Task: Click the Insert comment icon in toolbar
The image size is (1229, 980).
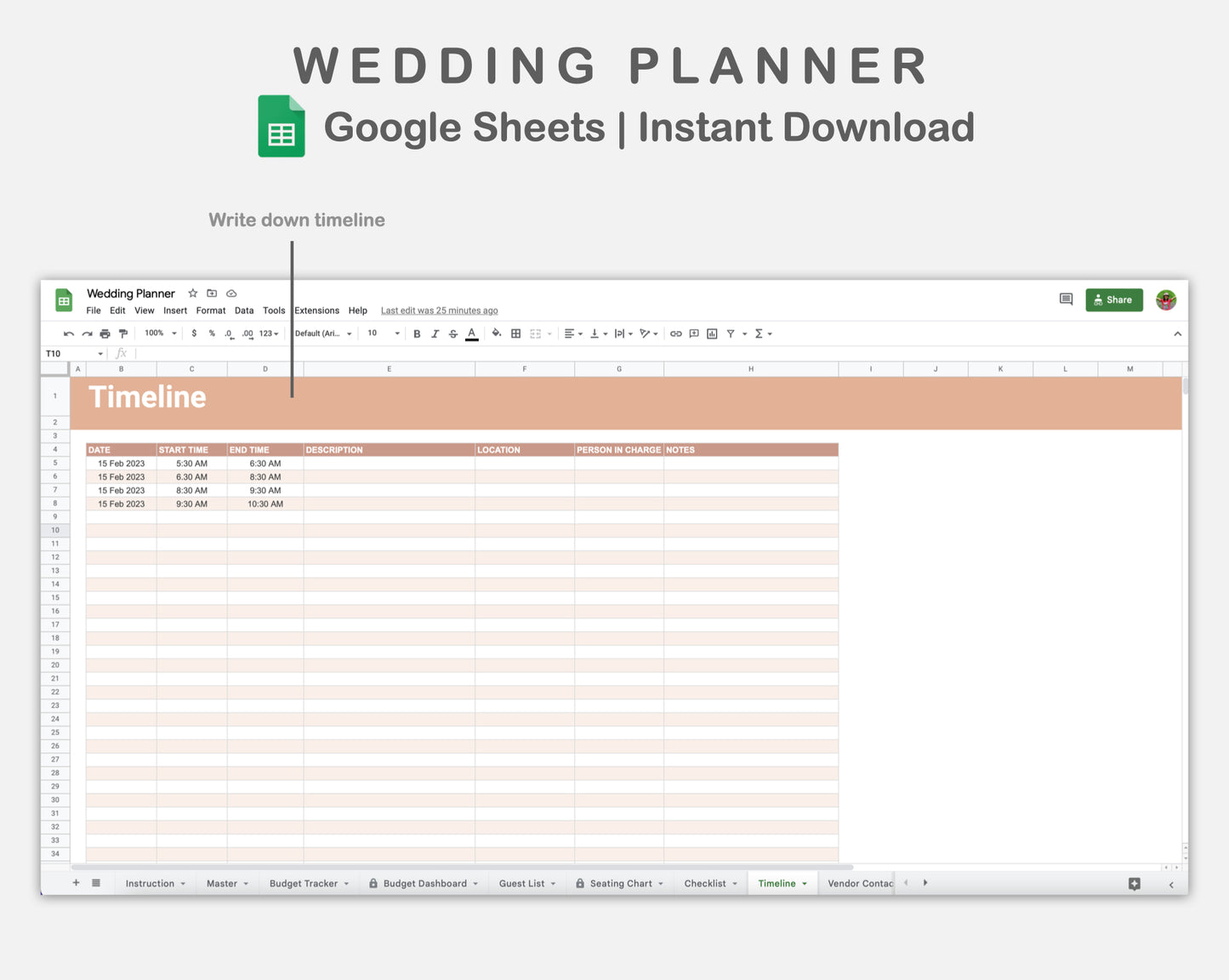Action: point(693,333)
